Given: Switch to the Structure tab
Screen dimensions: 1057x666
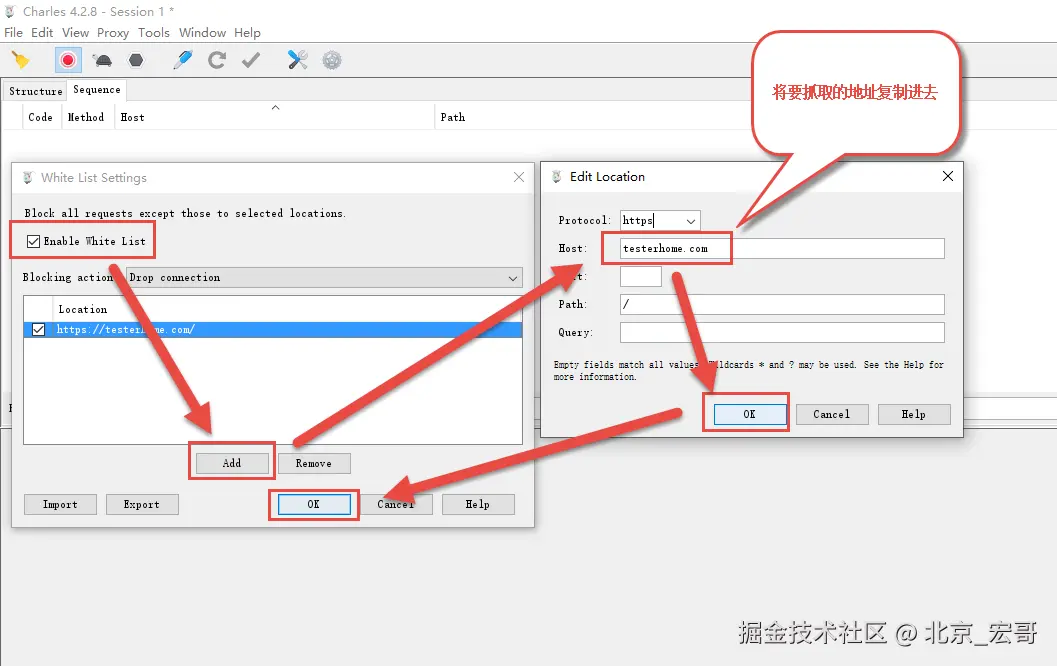Looking at the screenshot, I should click(35, 91).
